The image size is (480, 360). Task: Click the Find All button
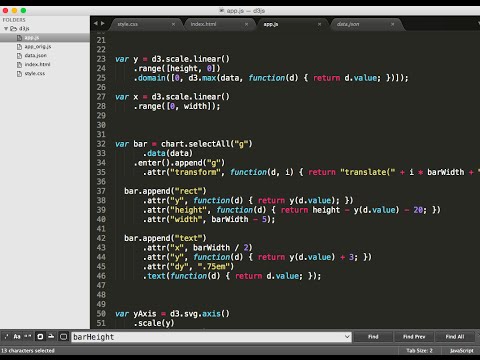(x=455, y=337)
